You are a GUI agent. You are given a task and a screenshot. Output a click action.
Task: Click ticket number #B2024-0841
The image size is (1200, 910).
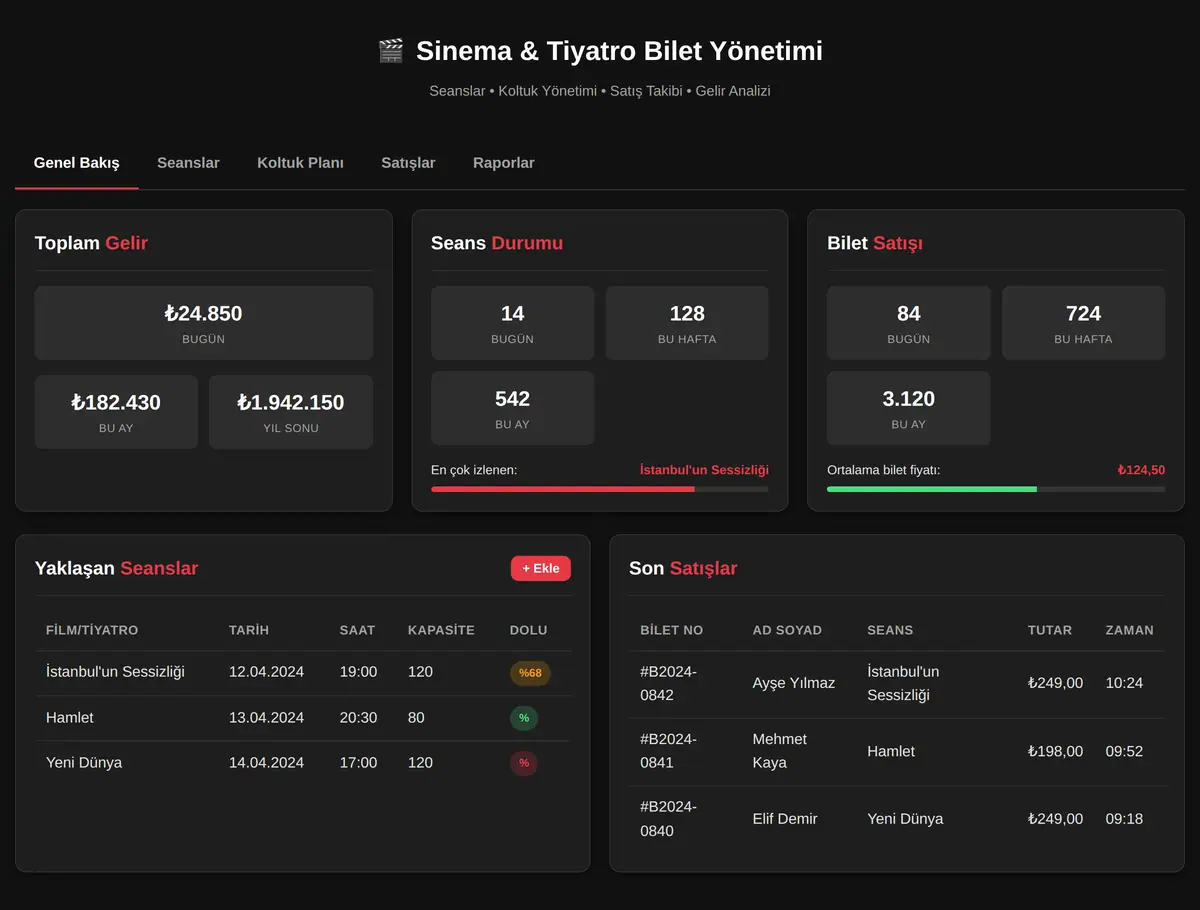pos(669,751)
